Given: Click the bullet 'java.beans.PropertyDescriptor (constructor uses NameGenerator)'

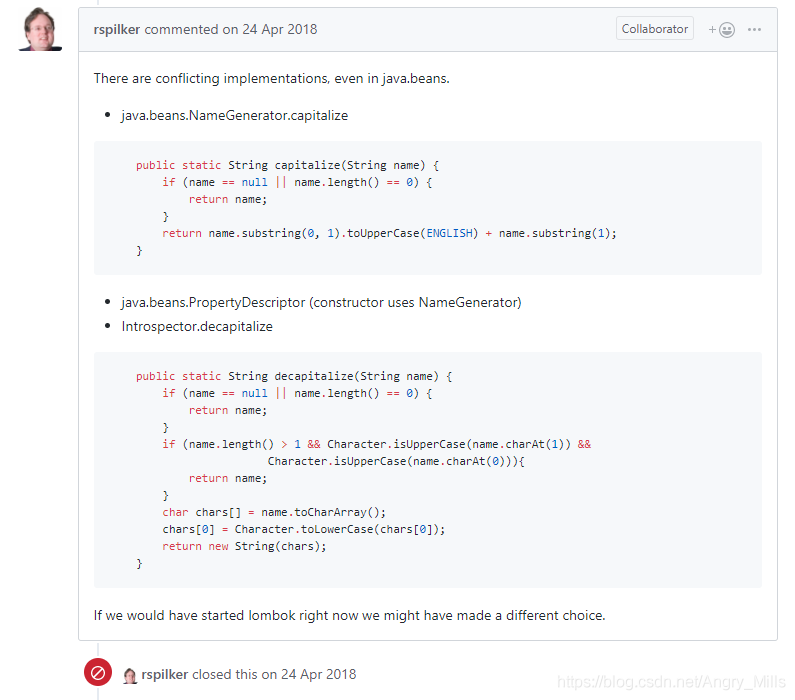Looking at the screenshot, I should pyautogui.click(x=321, y=303).
